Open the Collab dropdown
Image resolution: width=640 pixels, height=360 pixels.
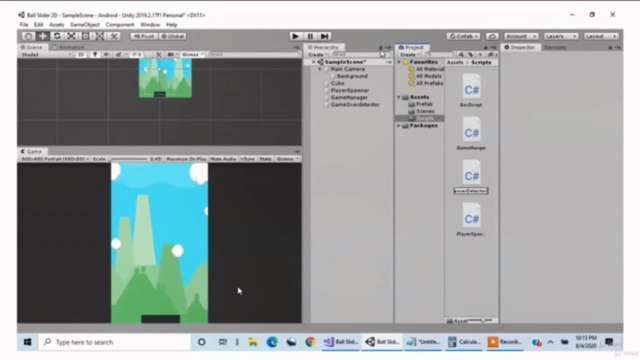(463, 36)
